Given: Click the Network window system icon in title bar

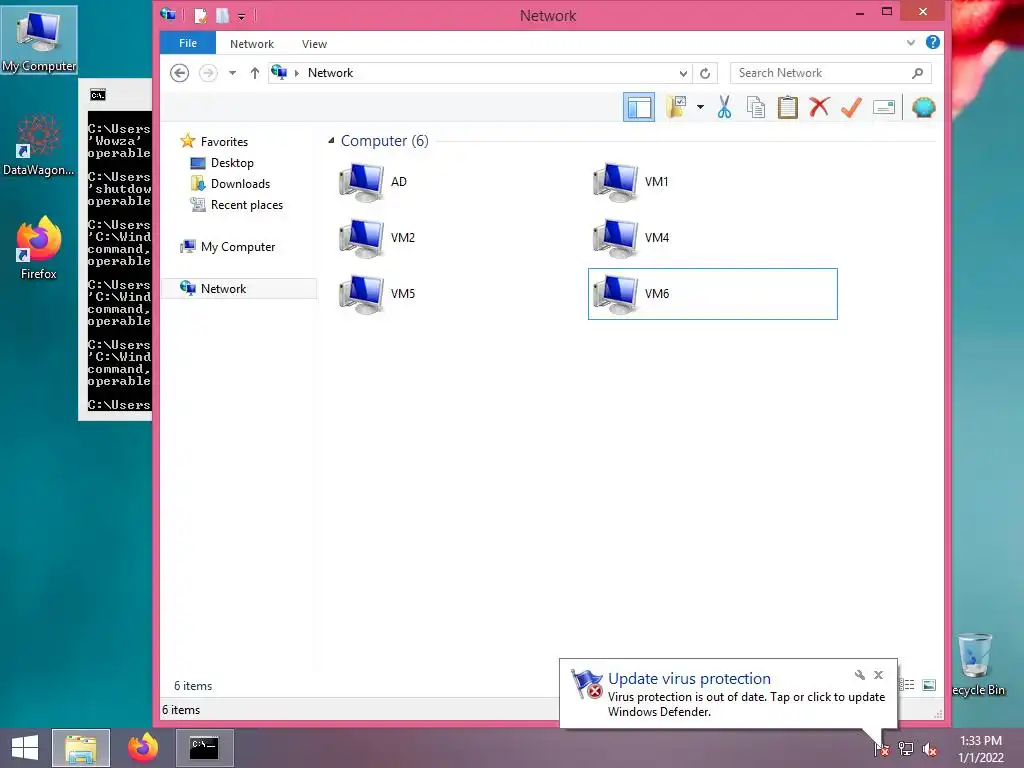Looking at the screenshot, I should click(x=168, y=14).
